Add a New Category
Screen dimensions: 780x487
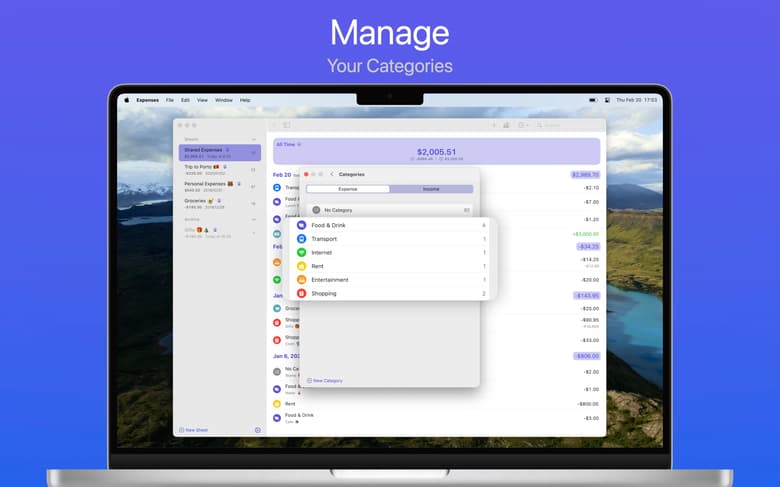[325, 381]
